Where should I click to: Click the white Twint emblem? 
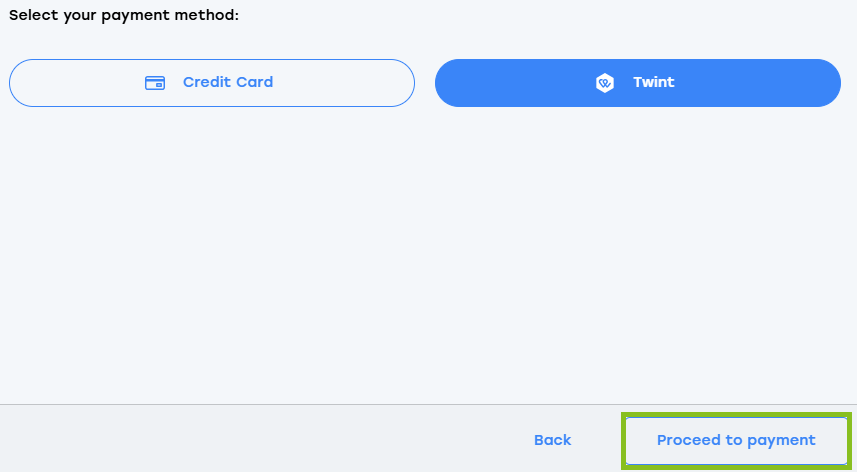pos(604,83)
